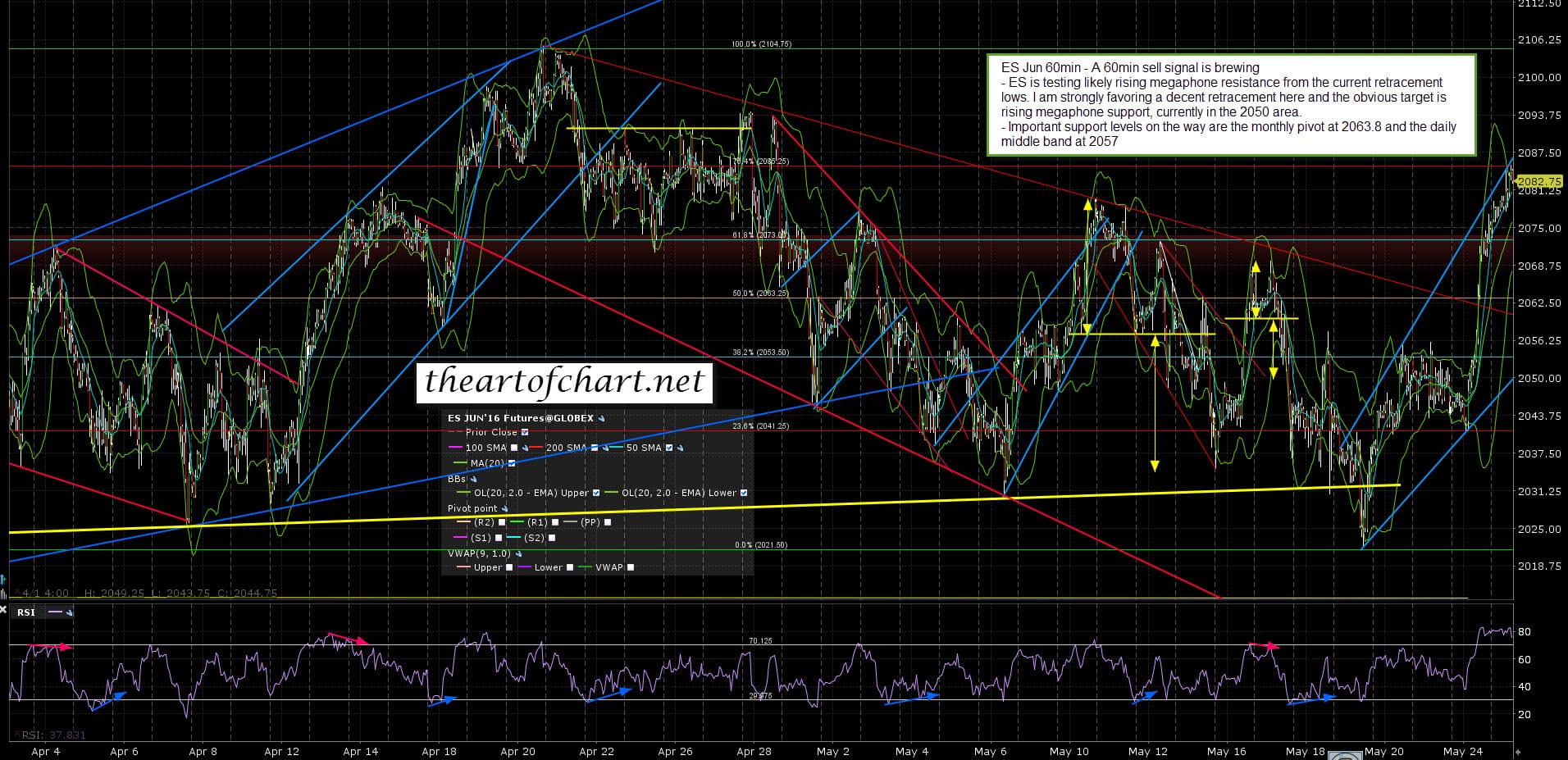Toggle MA(20) line visibility checkbox
The image size is (1568, 760).
pos(512,463)
